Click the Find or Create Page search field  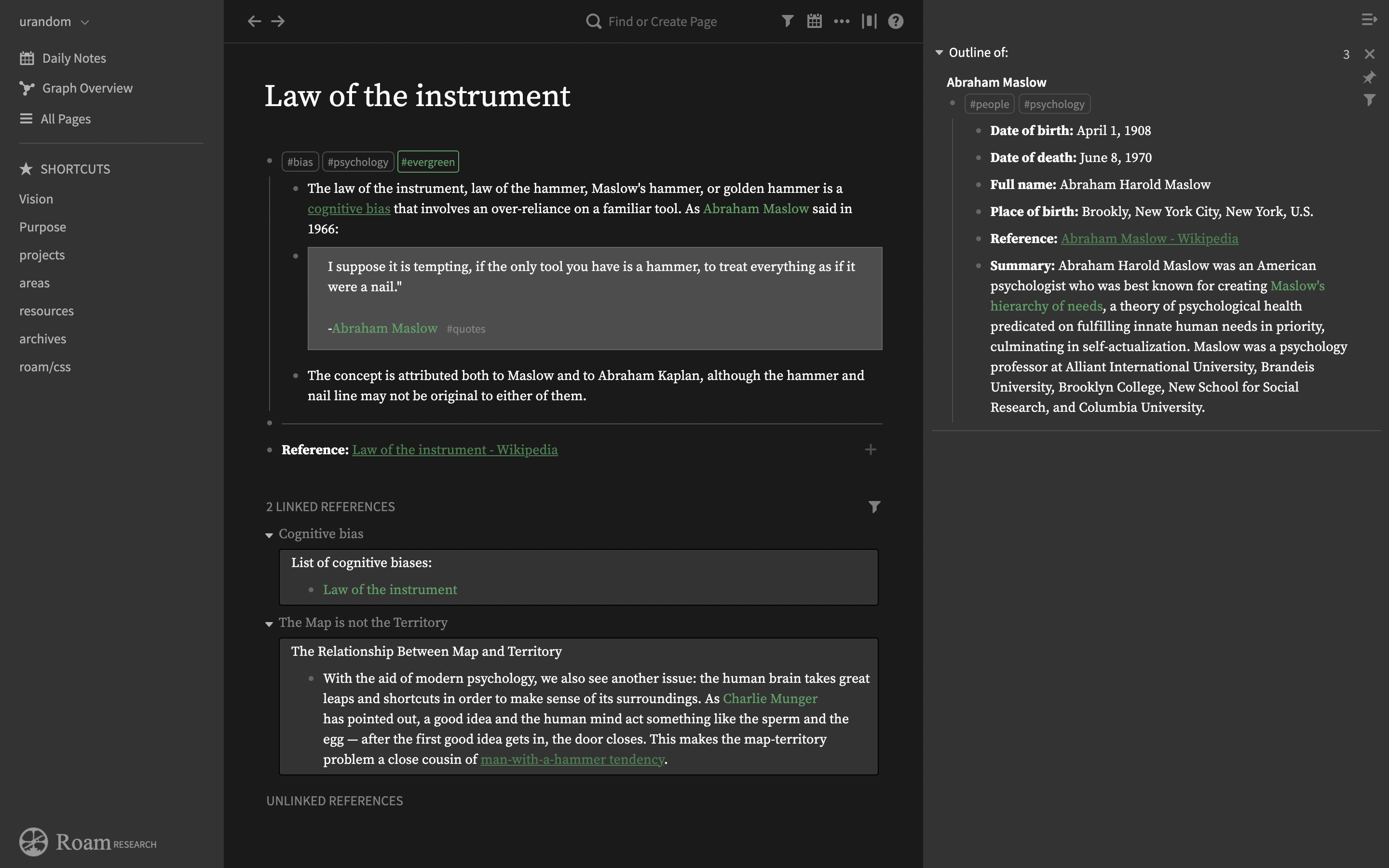pyautogui.click(x=662, y=21)
